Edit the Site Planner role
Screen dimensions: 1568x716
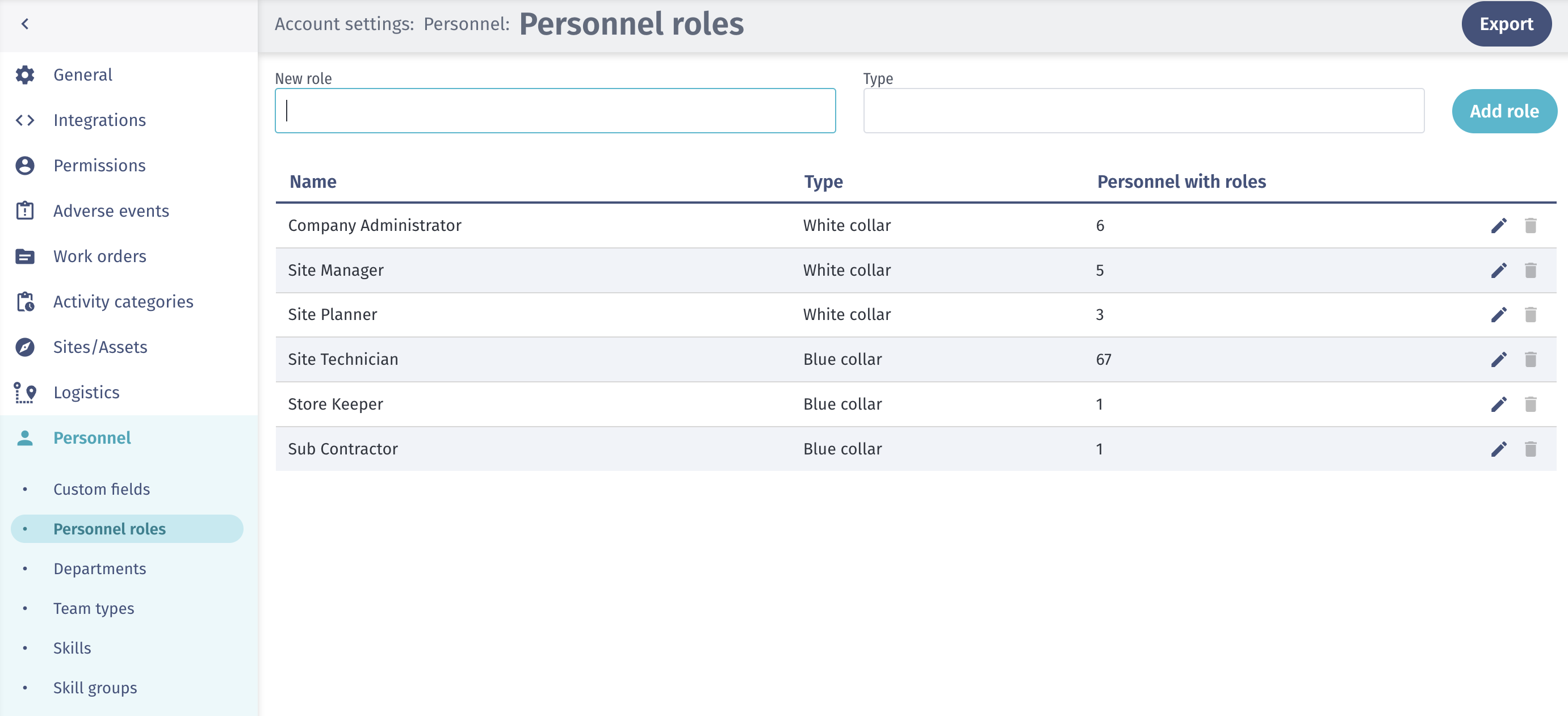(1499, 314)
